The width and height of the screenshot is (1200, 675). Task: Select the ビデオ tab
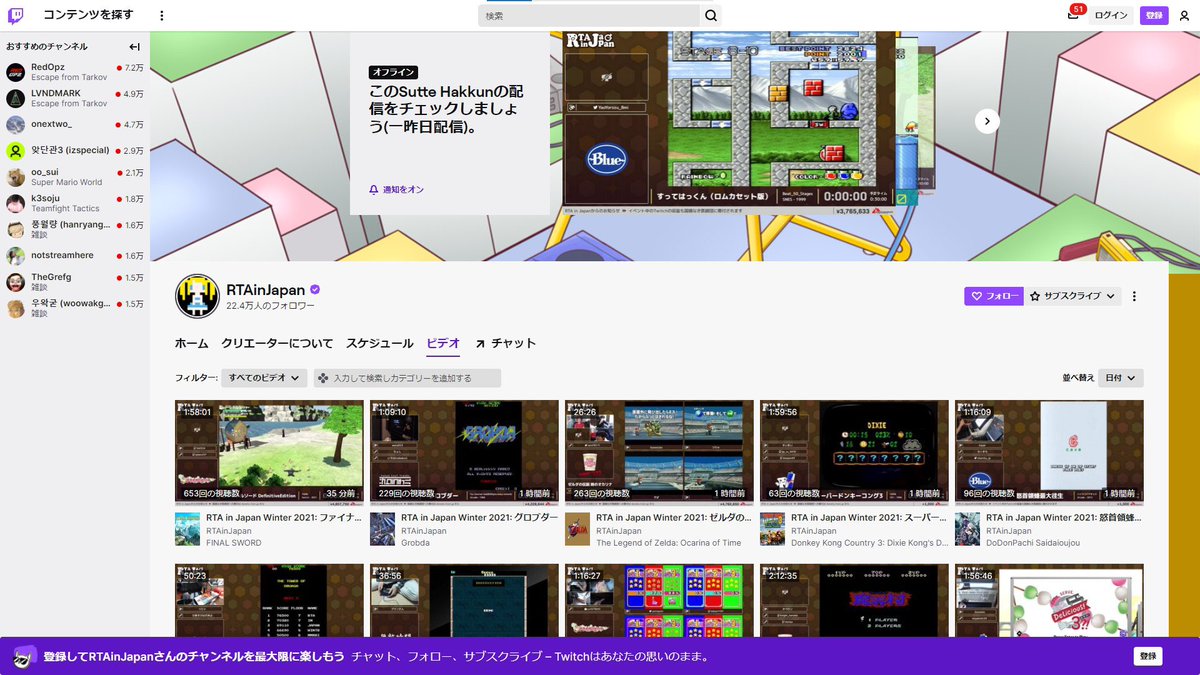pyautogui.click(x=443, y=343)
